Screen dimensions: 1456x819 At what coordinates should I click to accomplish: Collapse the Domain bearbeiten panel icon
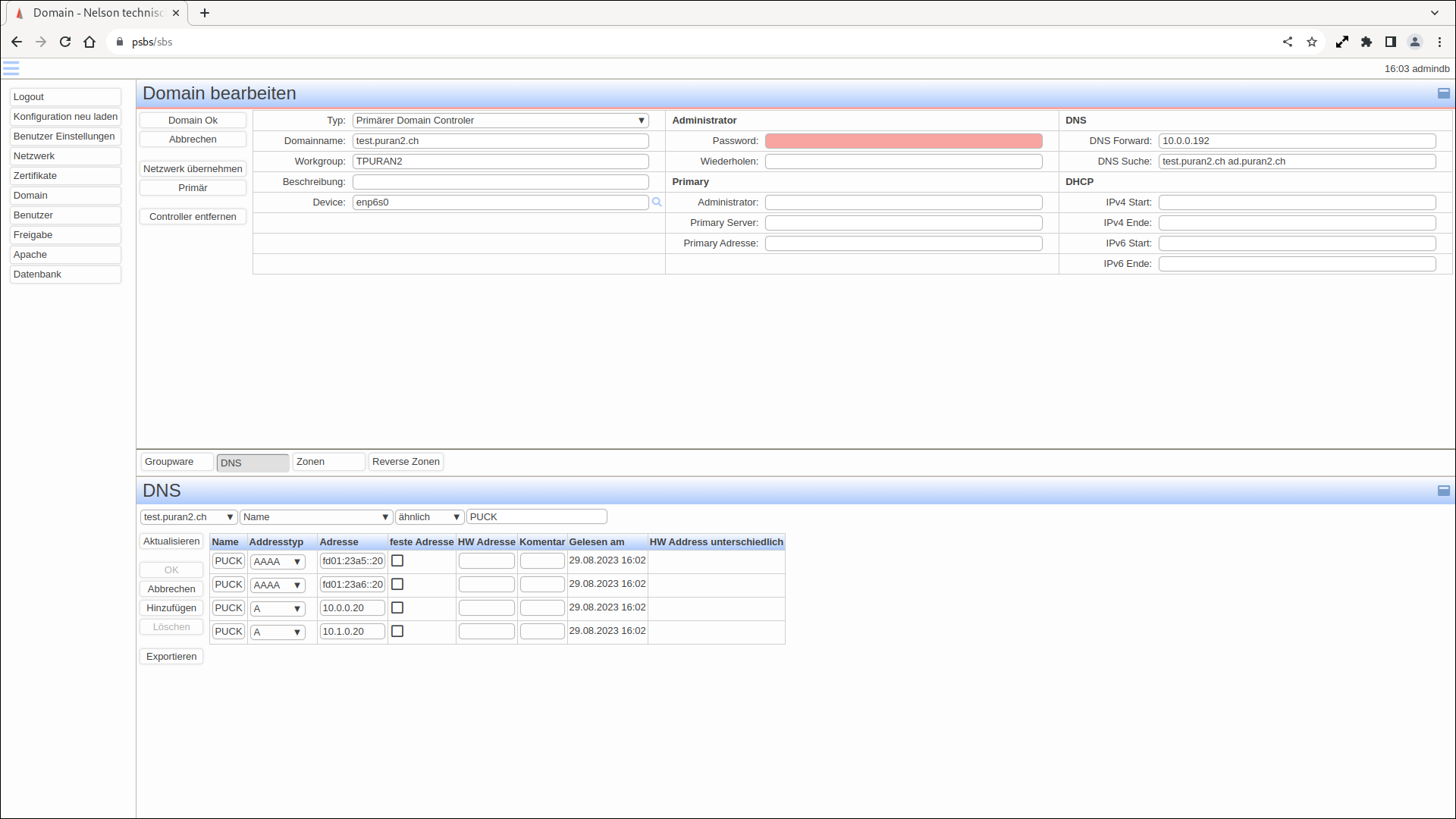coord(1443,93)
